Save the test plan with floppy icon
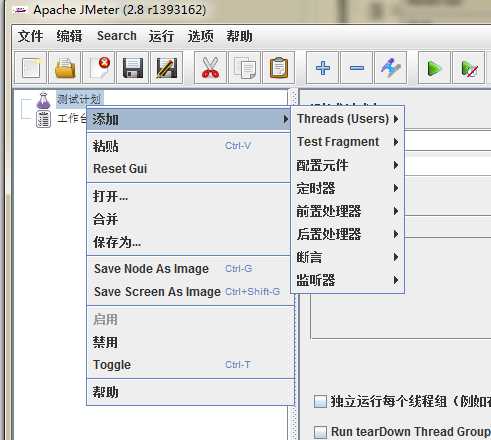 coord(133,68)
